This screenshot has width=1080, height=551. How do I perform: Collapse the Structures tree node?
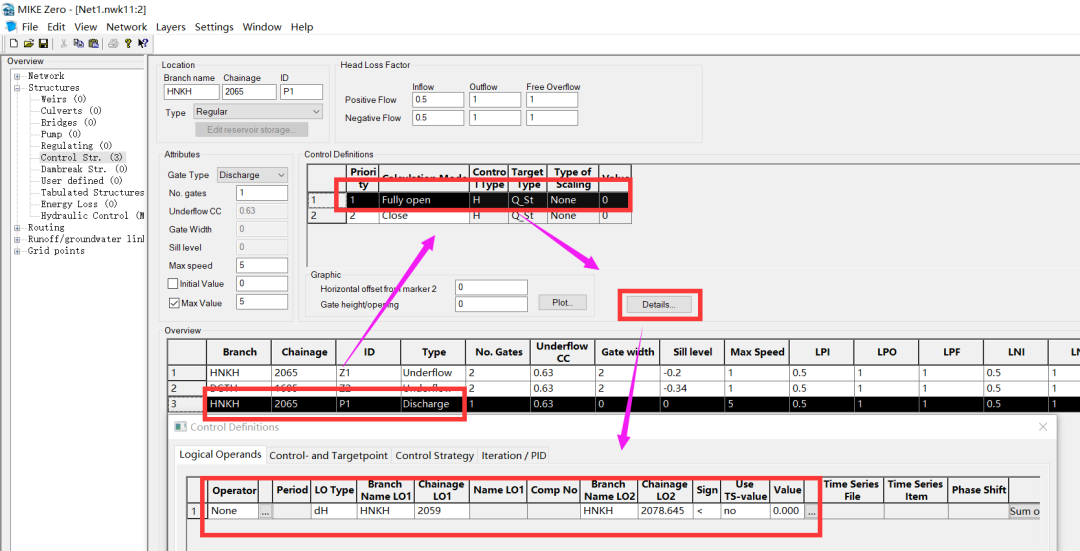point(17,88)
